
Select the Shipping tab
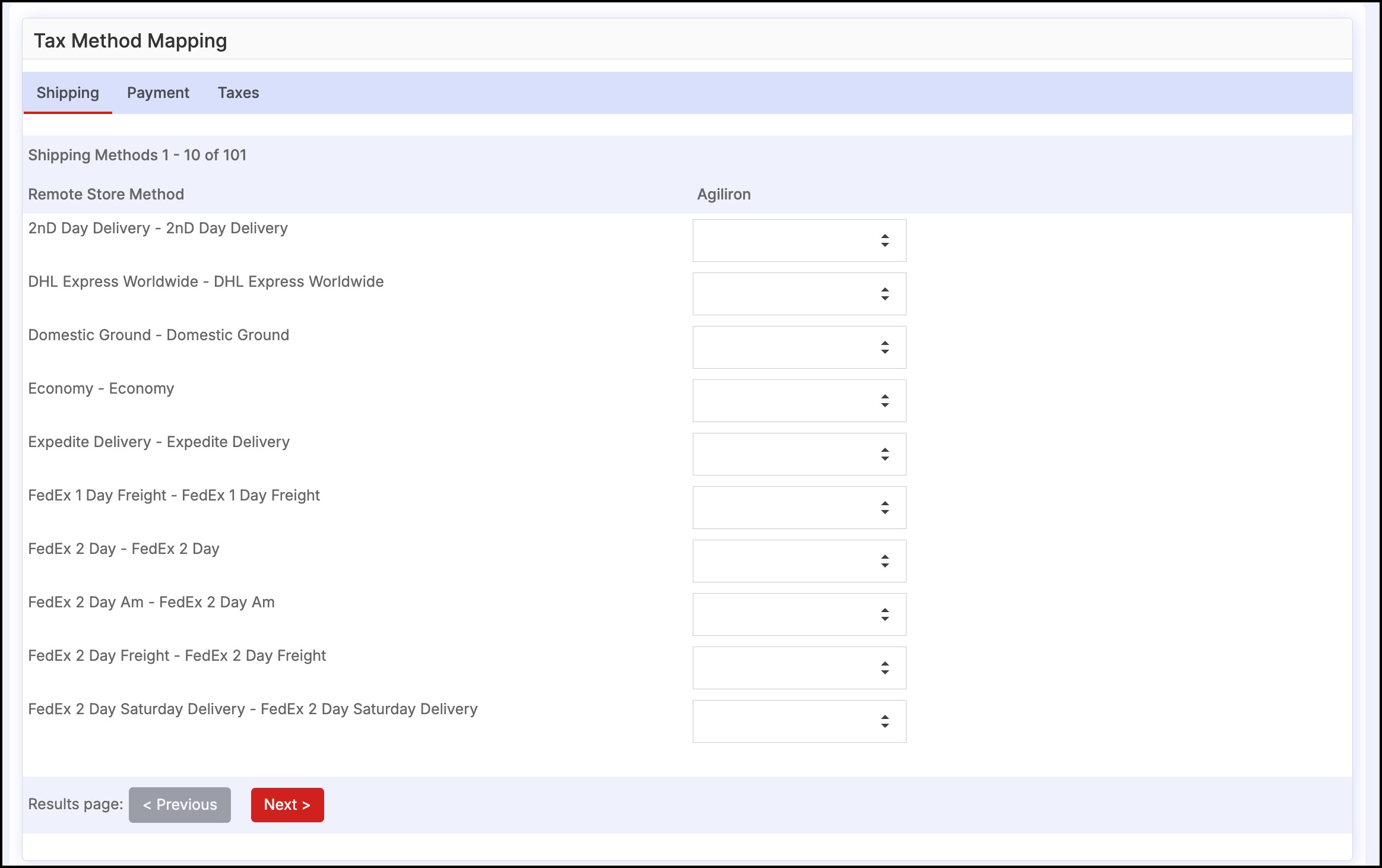pyautogui.click(x=68, y=93)
